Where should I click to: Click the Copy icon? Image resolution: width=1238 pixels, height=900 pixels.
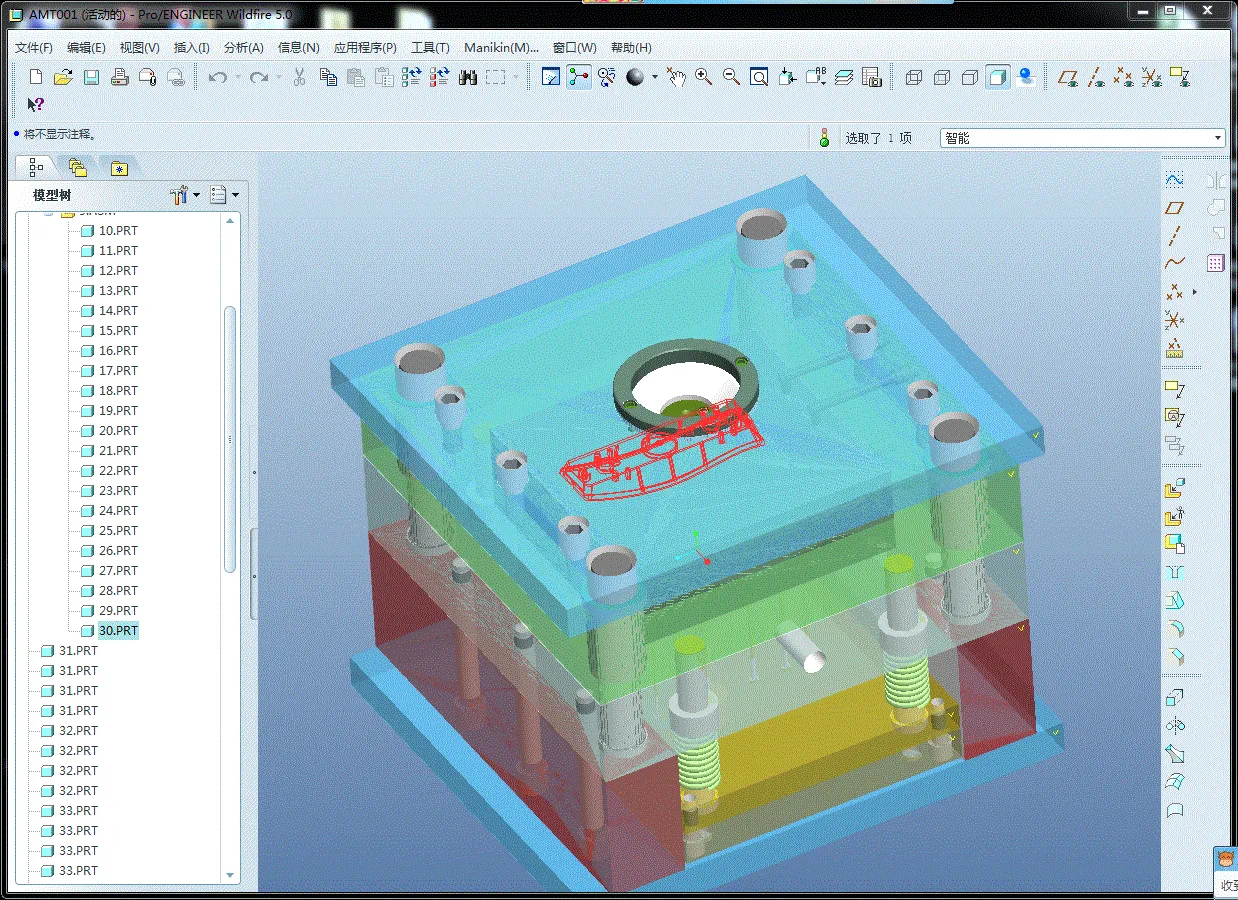pyautogui.click(x=328, y=77)
